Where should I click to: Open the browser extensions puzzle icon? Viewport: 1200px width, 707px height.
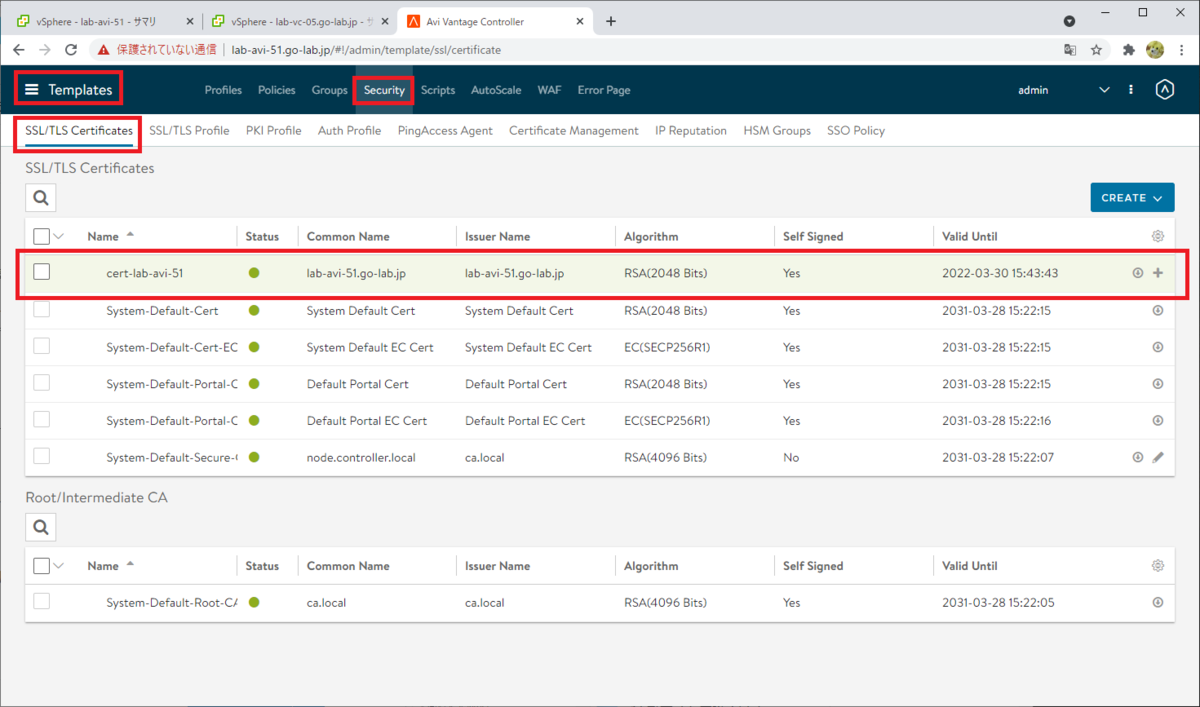[1129, 49]
